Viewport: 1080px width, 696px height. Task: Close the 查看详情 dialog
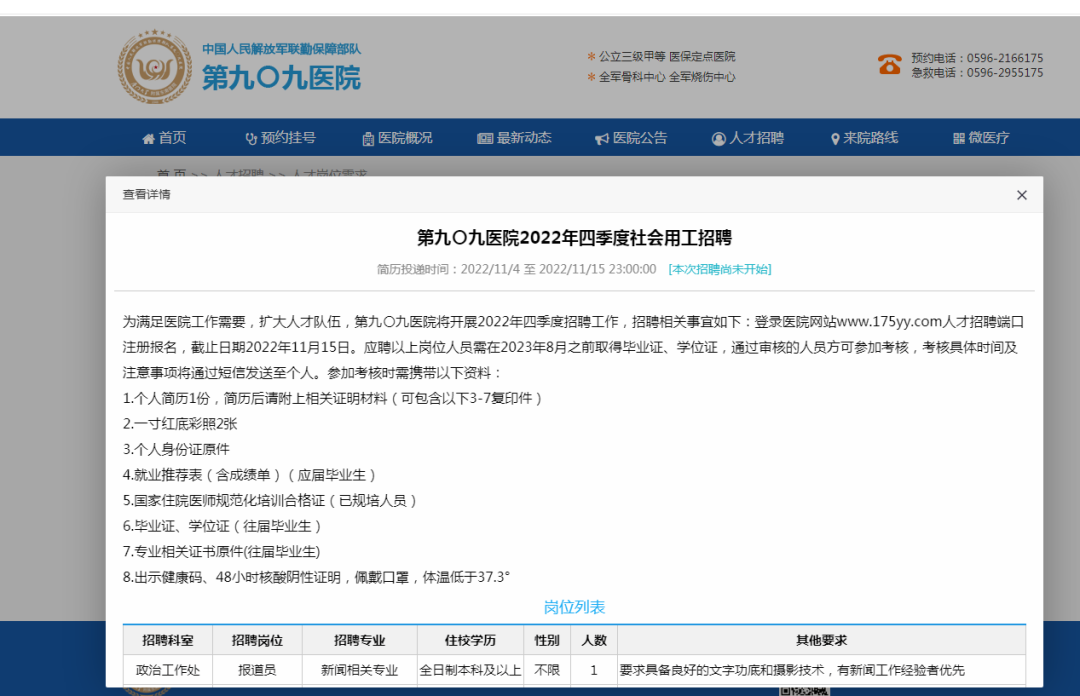click(x=1021, y=195)
